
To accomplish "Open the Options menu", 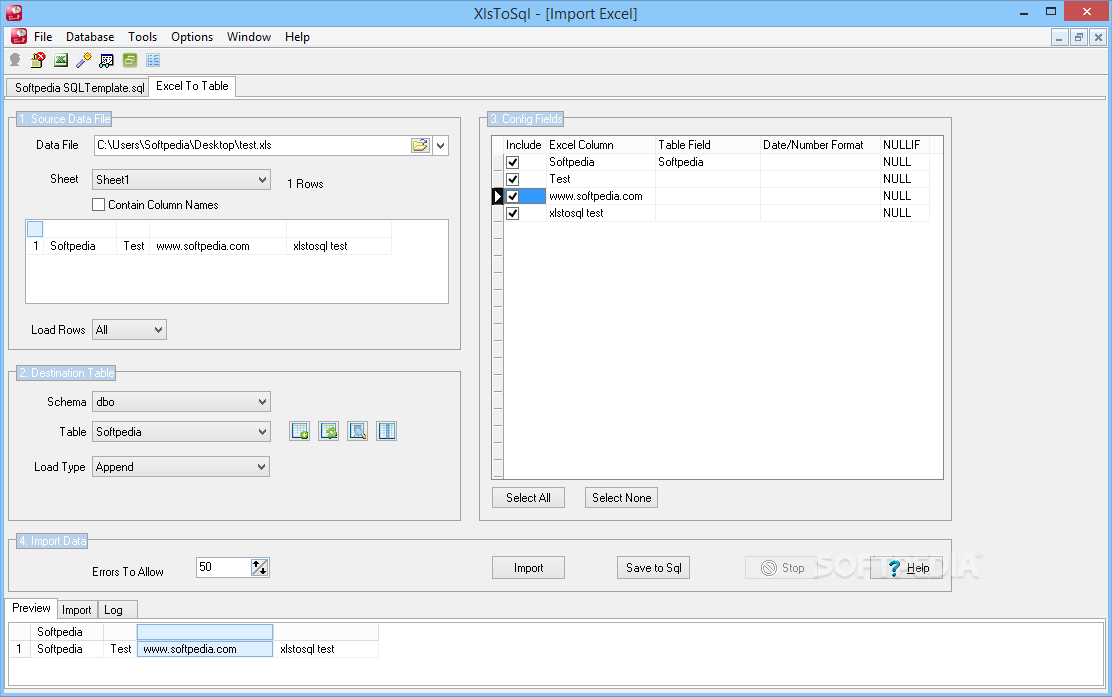I will pyautogui.click(x=191, y=37).
